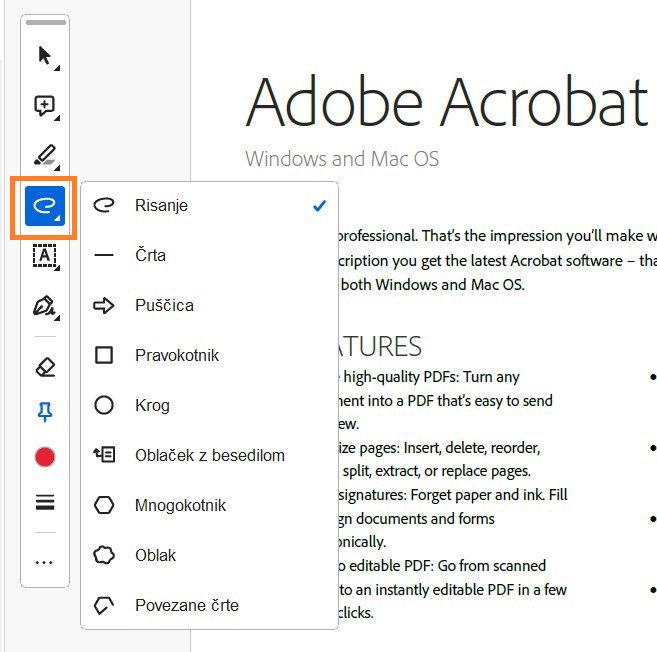Click the toolbar drag handle bar
The width and height of the screenshot is (657, 652).
[44, 22]
